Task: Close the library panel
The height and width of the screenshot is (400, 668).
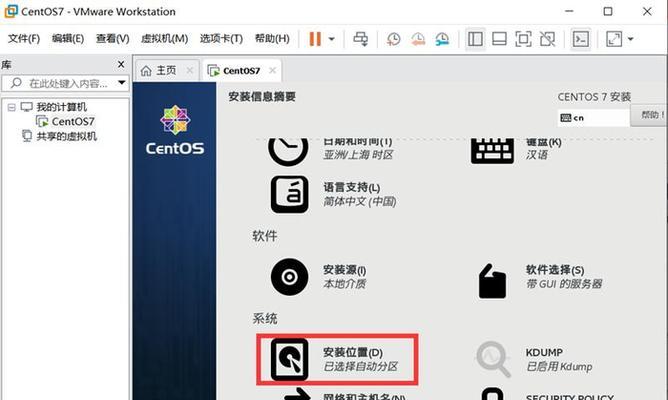Action: coord(121,64)
